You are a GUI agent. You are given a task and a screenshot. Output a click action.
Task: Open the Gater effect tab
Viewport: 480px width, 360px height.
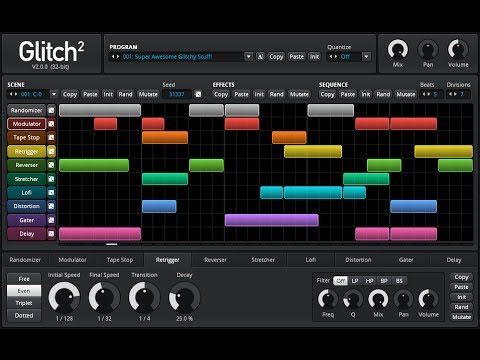click(406, 260)
